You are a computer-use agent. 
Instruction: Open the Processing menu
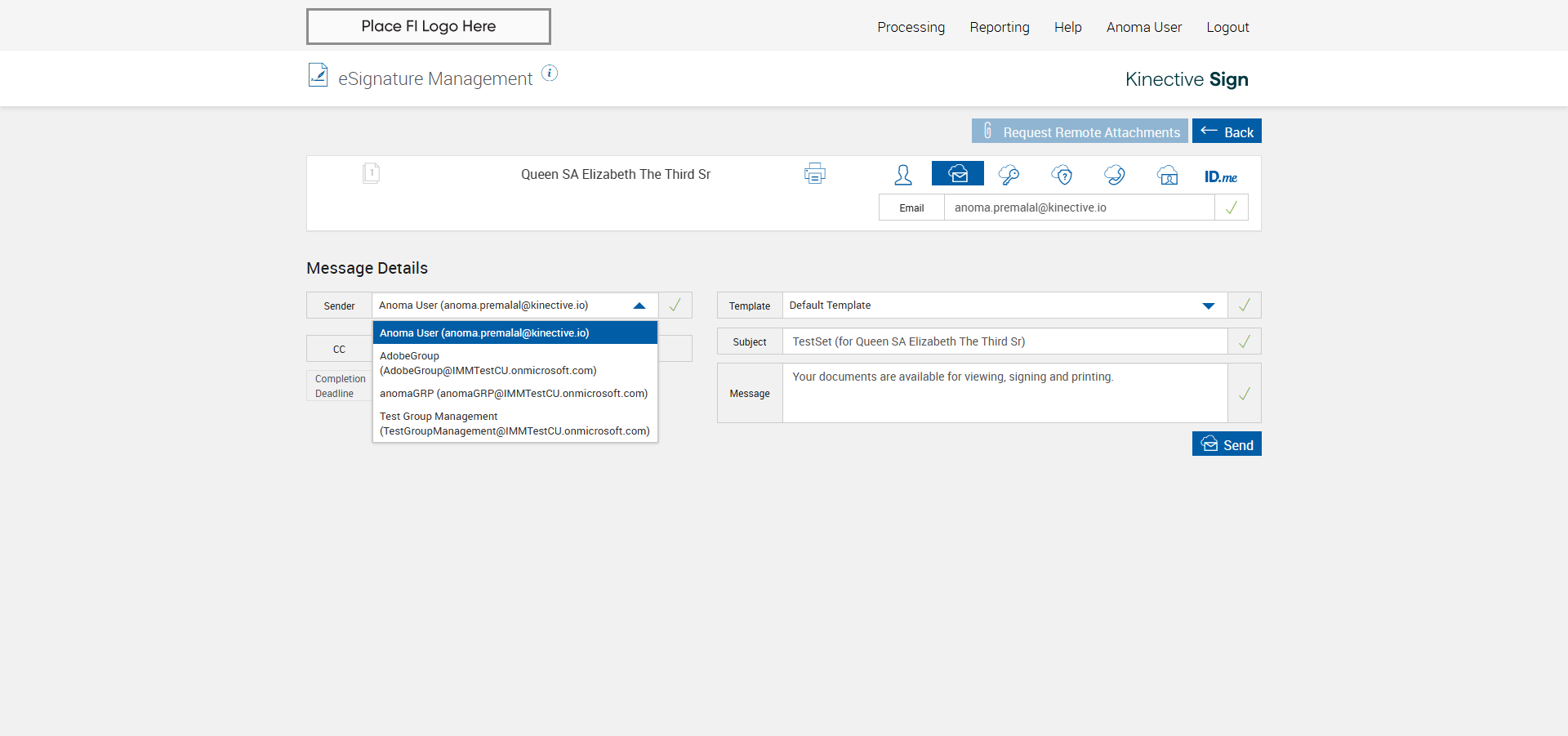pyautogui.click(x=911, y=27)
